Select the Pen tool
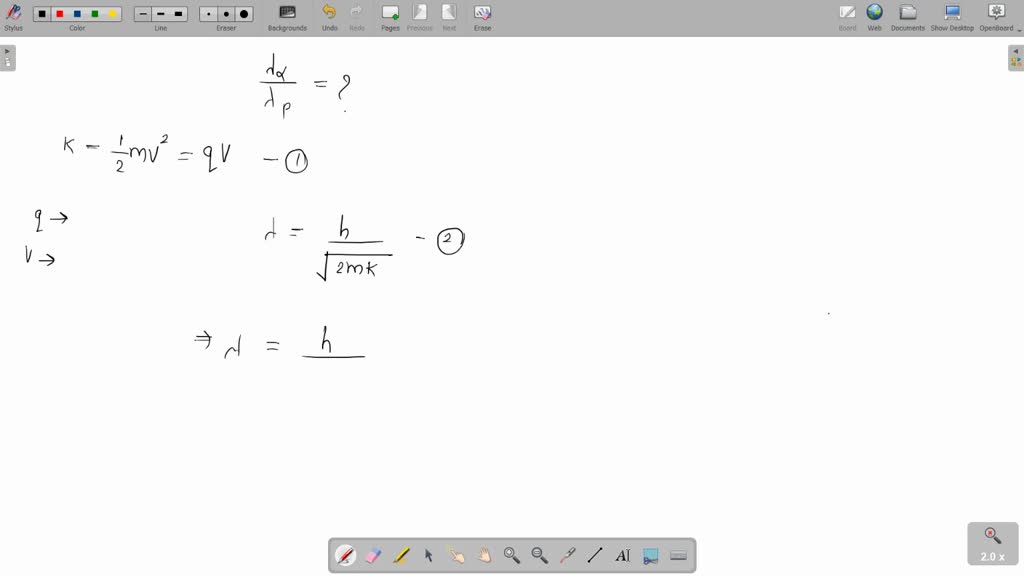Image resolution: width=1024 pixels, height=576 pixels. click(x=346, y=555)
